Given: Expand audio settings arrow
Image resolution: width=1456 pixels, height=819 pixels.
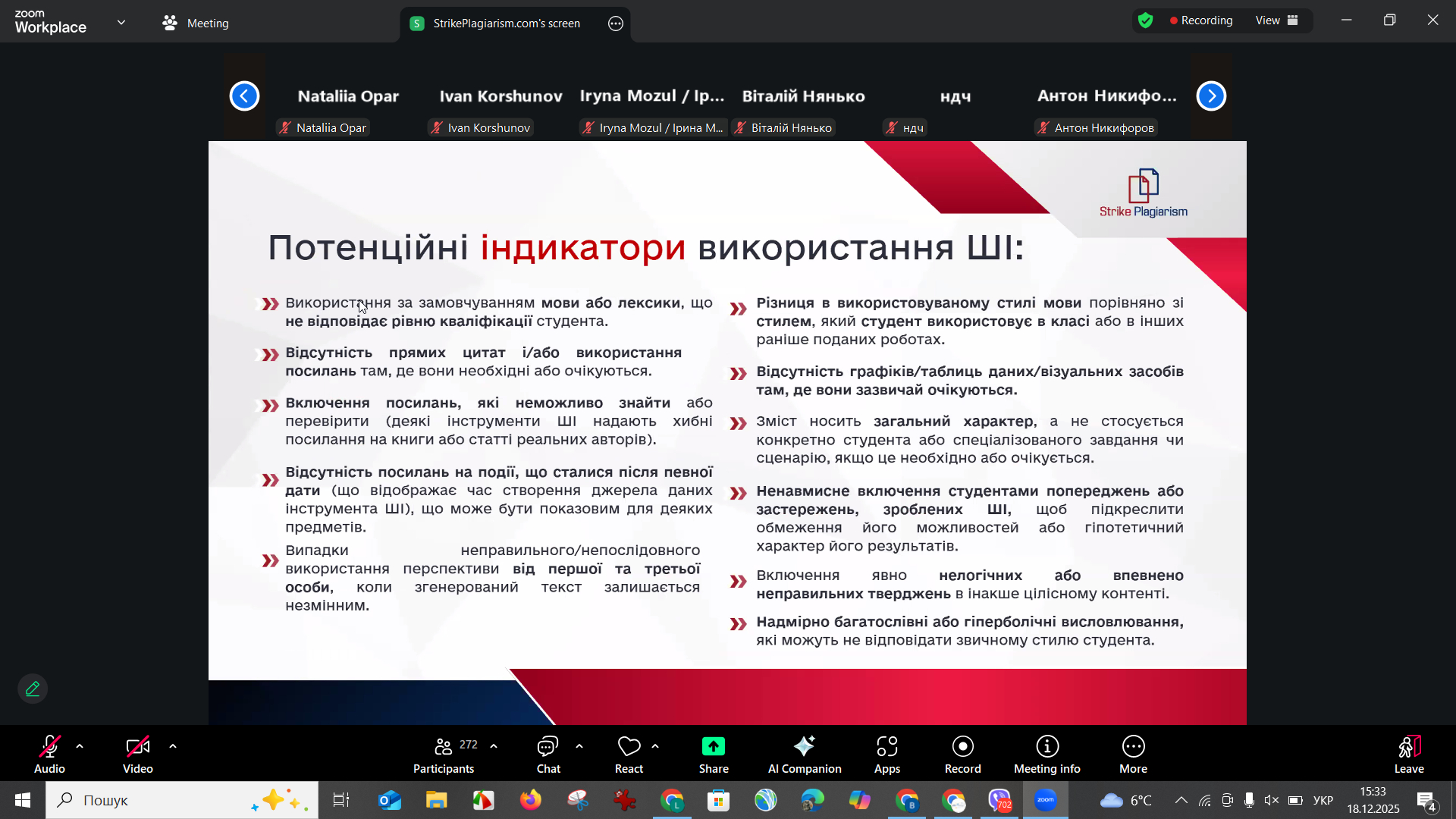Looking at the screenshot, I should tap(80, 747).
